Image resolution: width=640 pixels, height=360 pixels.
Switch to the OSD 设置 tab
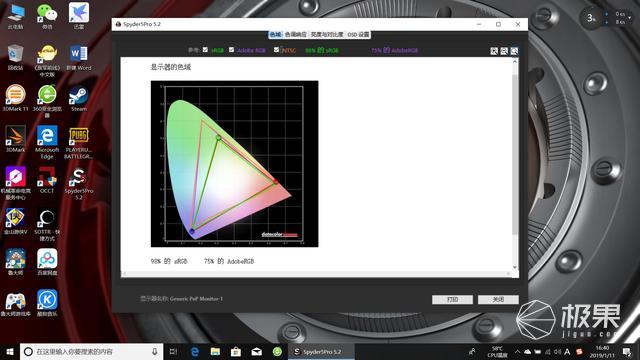[358, 35]
